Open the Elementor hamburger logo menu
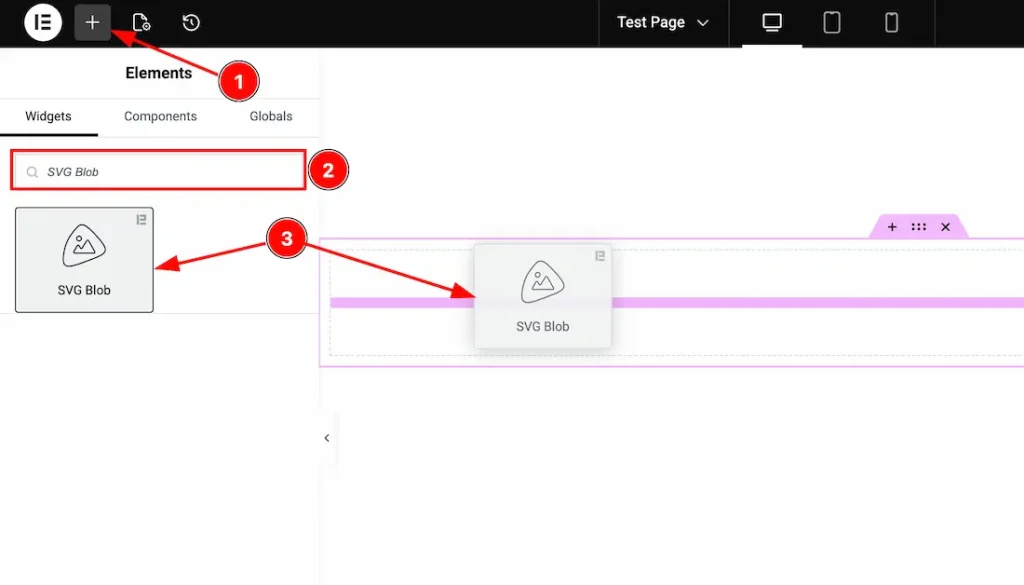Screen dimensions: 1024x585 coord(42,22)
